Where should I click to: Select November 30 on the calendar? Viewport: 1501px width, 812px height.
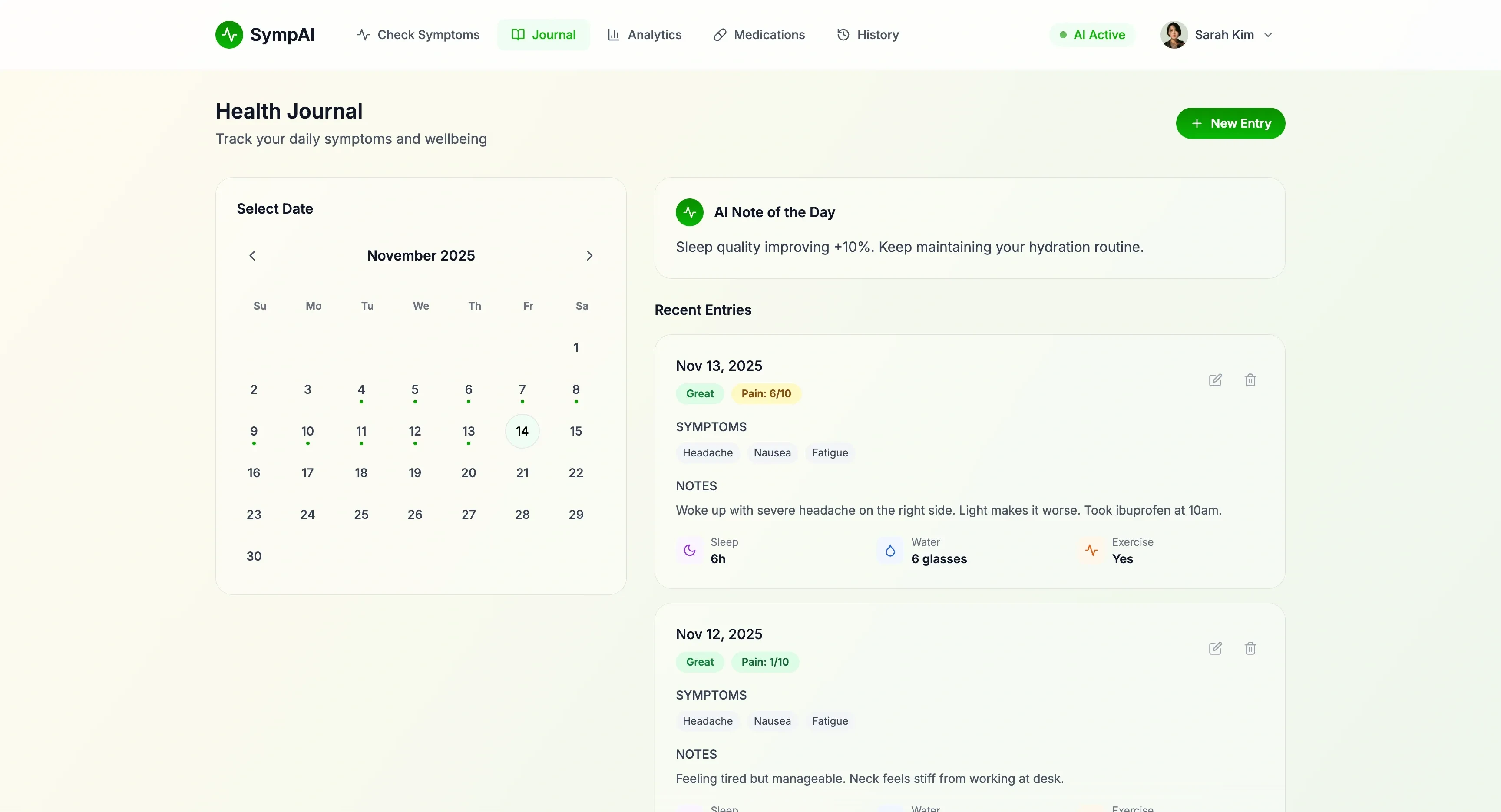click(x=254, y=556)
